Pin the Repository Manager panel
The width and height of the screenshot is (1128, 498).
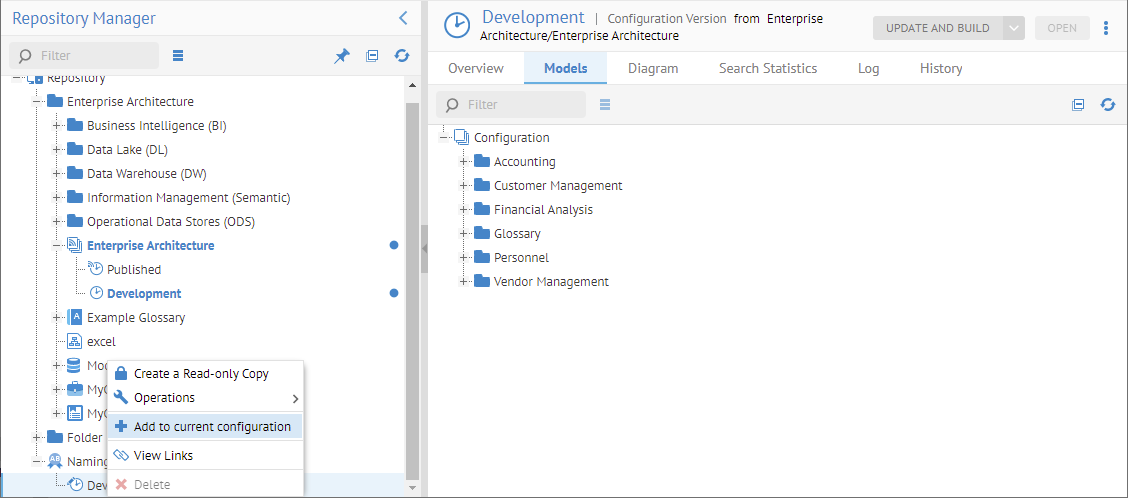[342, 56]
